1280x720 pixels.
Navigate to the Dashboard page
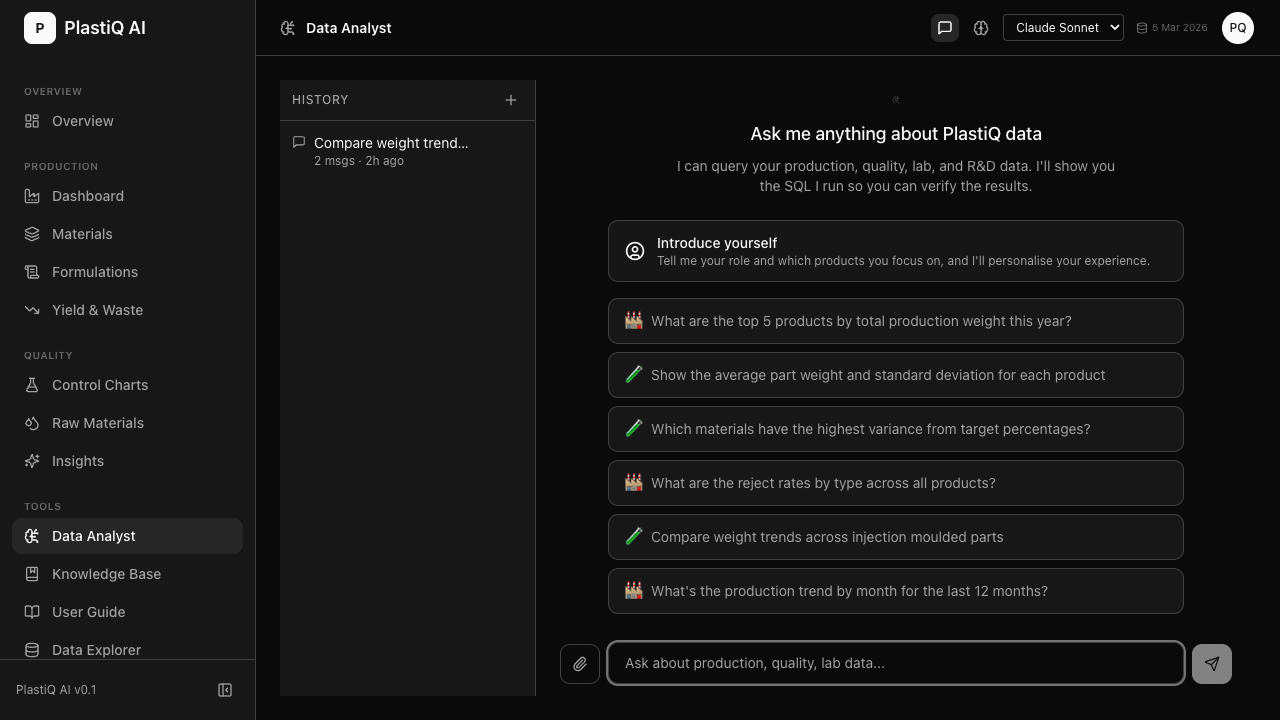(88, 196)
